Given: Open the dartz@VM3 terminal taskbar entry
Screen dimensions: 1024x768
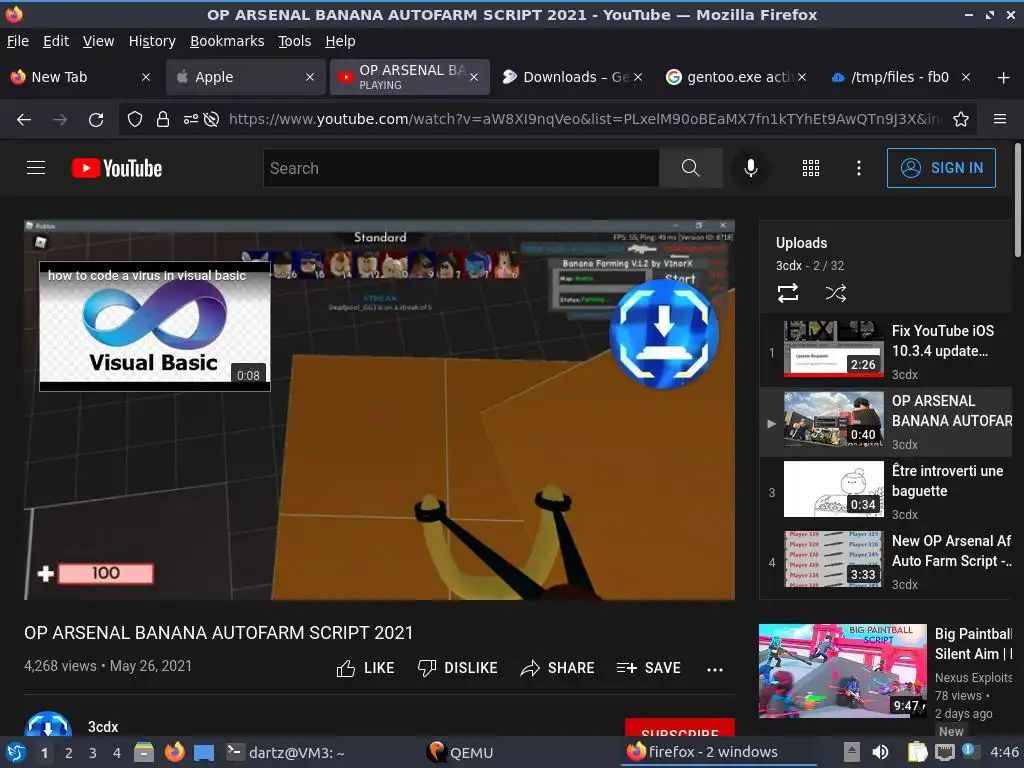Looking at the screenshot, I should pyautogui.click(x=286, y=752).
